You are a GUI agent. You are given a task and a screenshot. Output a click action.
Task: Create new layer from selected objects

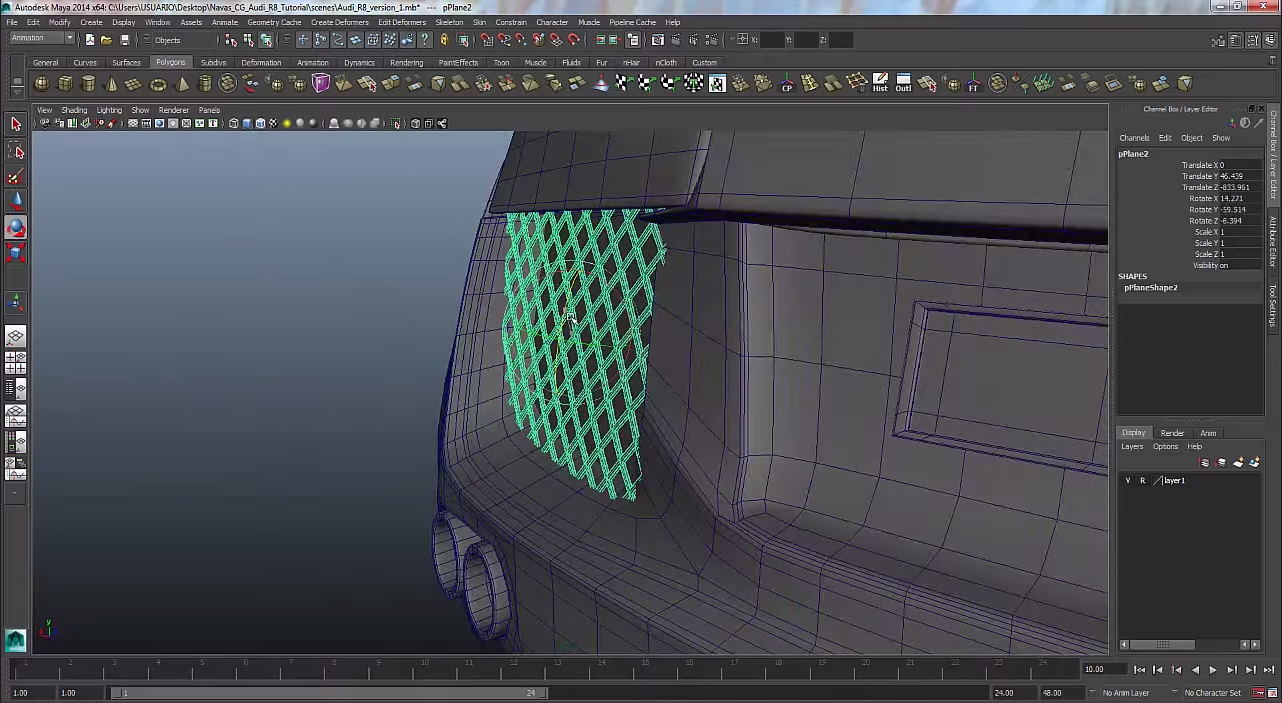[1254, 463]
